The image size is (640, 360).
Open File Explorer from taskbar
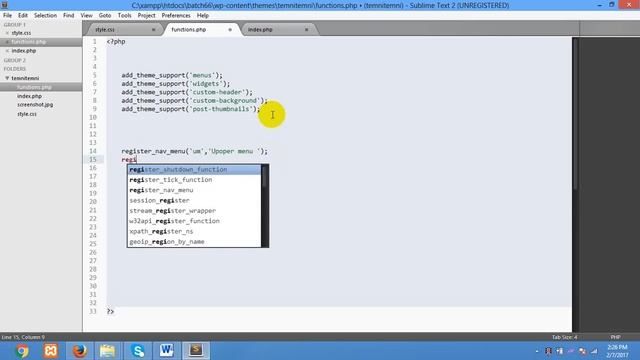pyautogui.click(x=108, y=351)
